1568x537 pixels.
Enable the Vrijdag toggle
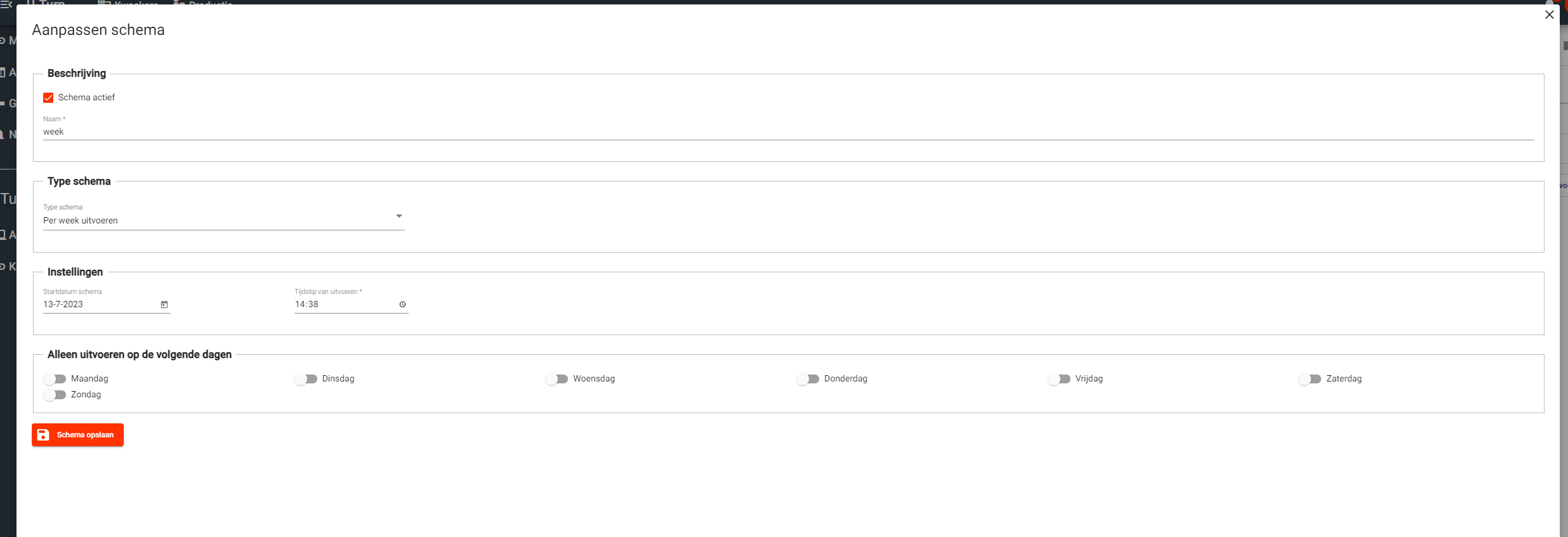pos(1059,379)
